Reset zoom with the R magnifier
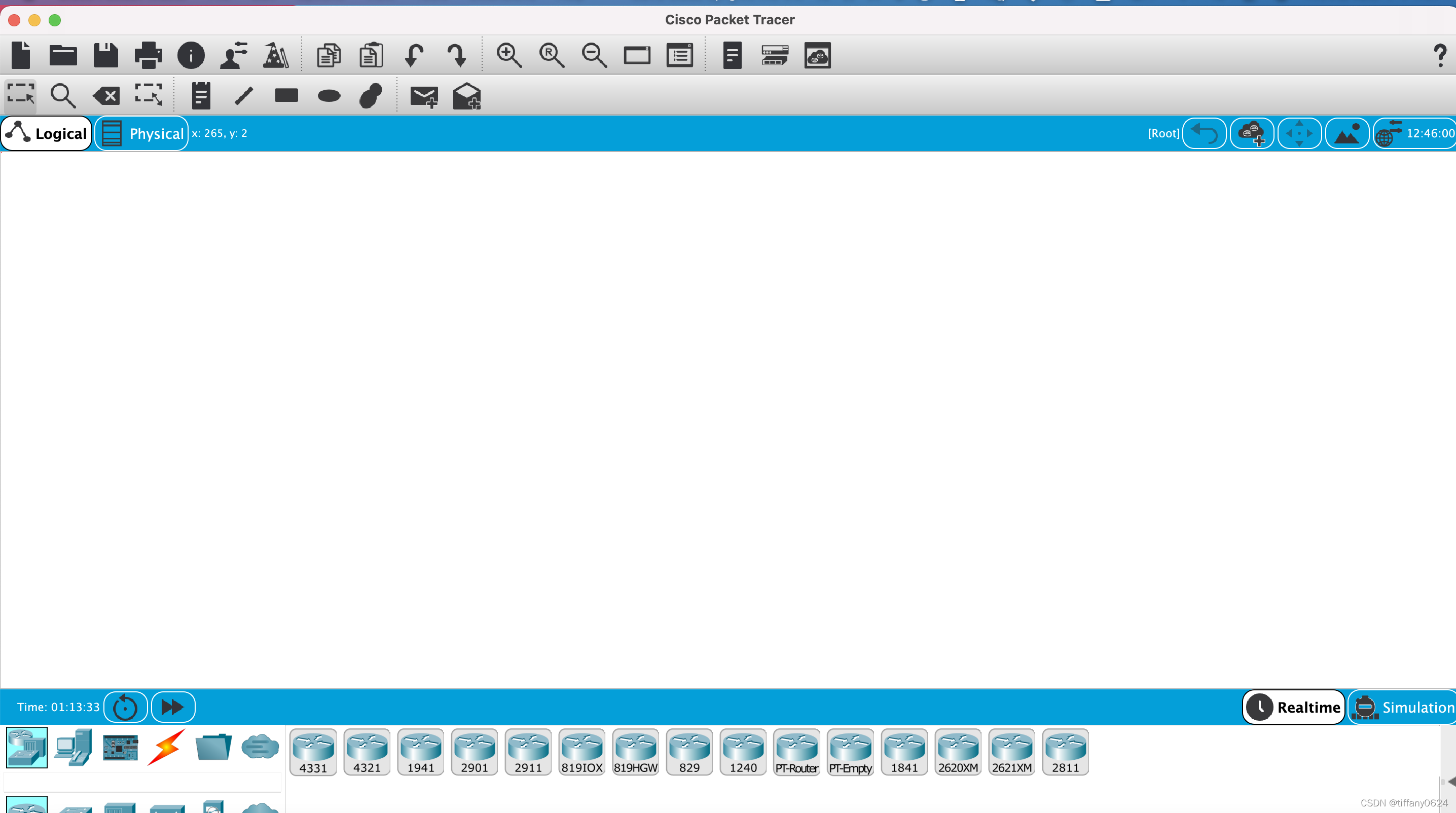 pos(552,55)
